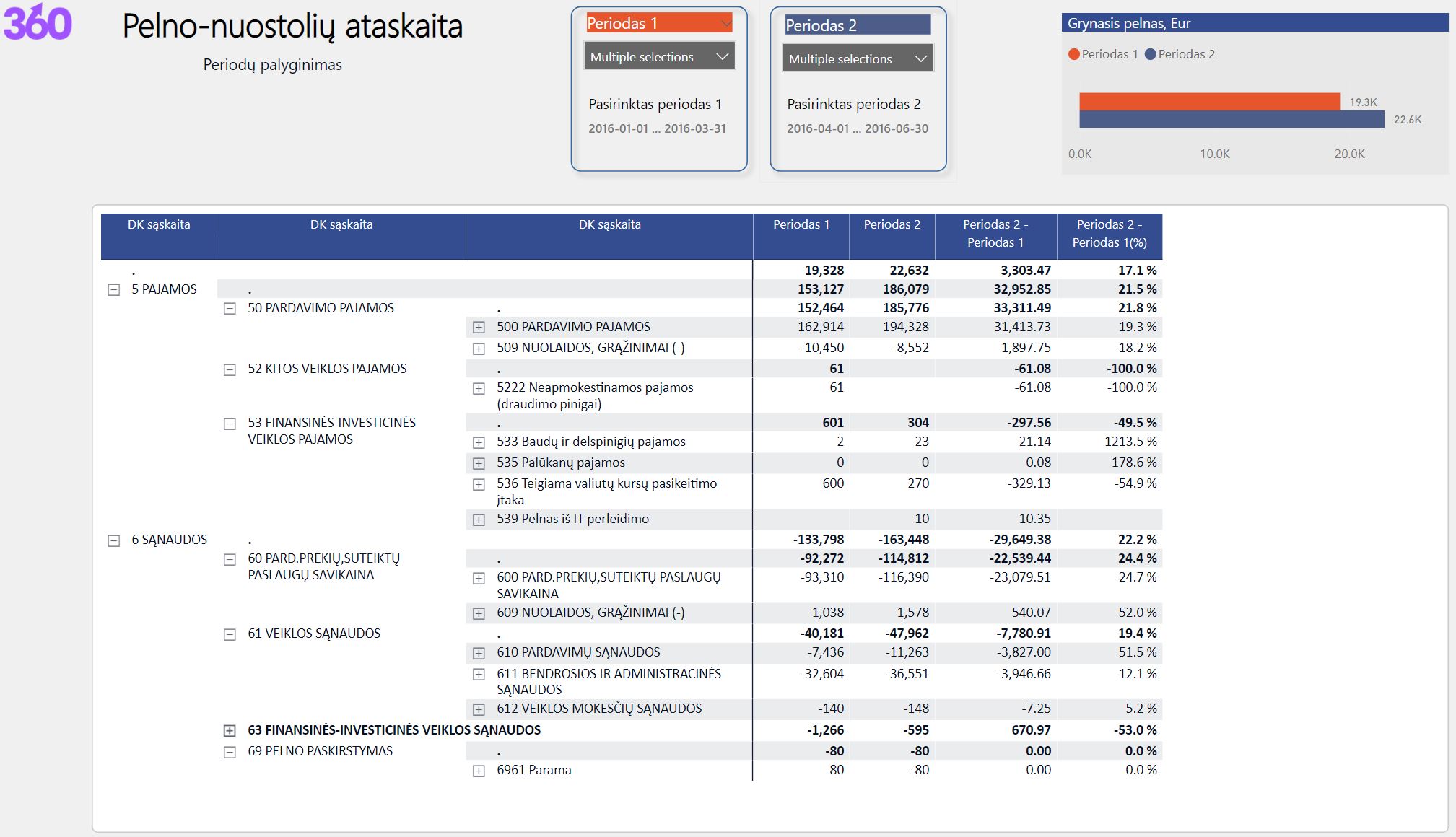Viewport: 1456px width, 837px height.
Task: Expand 539 Pelnas iš IT perleidimo
Action: point(479,519)
